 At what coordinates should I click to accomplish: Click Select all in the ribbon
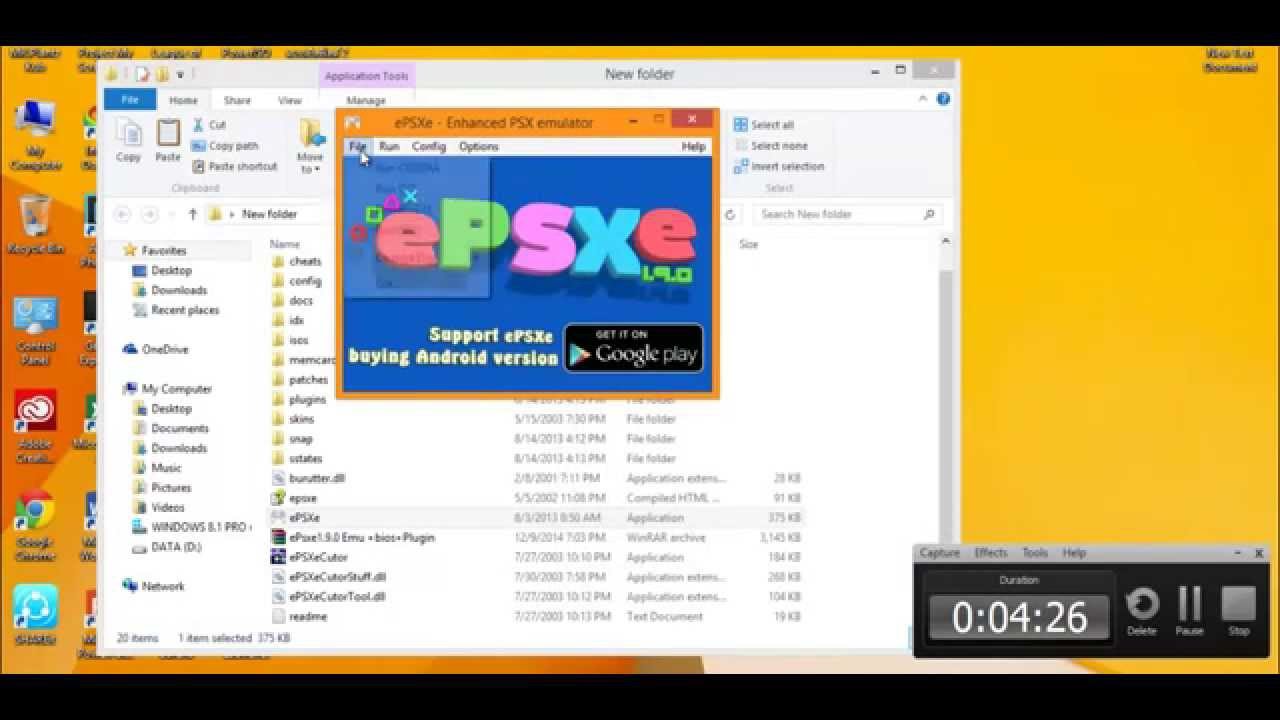coord(764,125)
